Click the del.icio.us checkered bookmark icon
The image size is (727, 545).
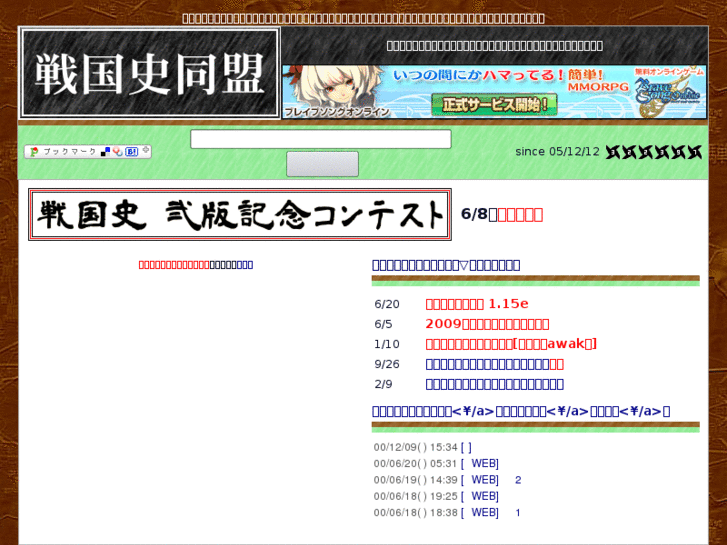[105, 152]
